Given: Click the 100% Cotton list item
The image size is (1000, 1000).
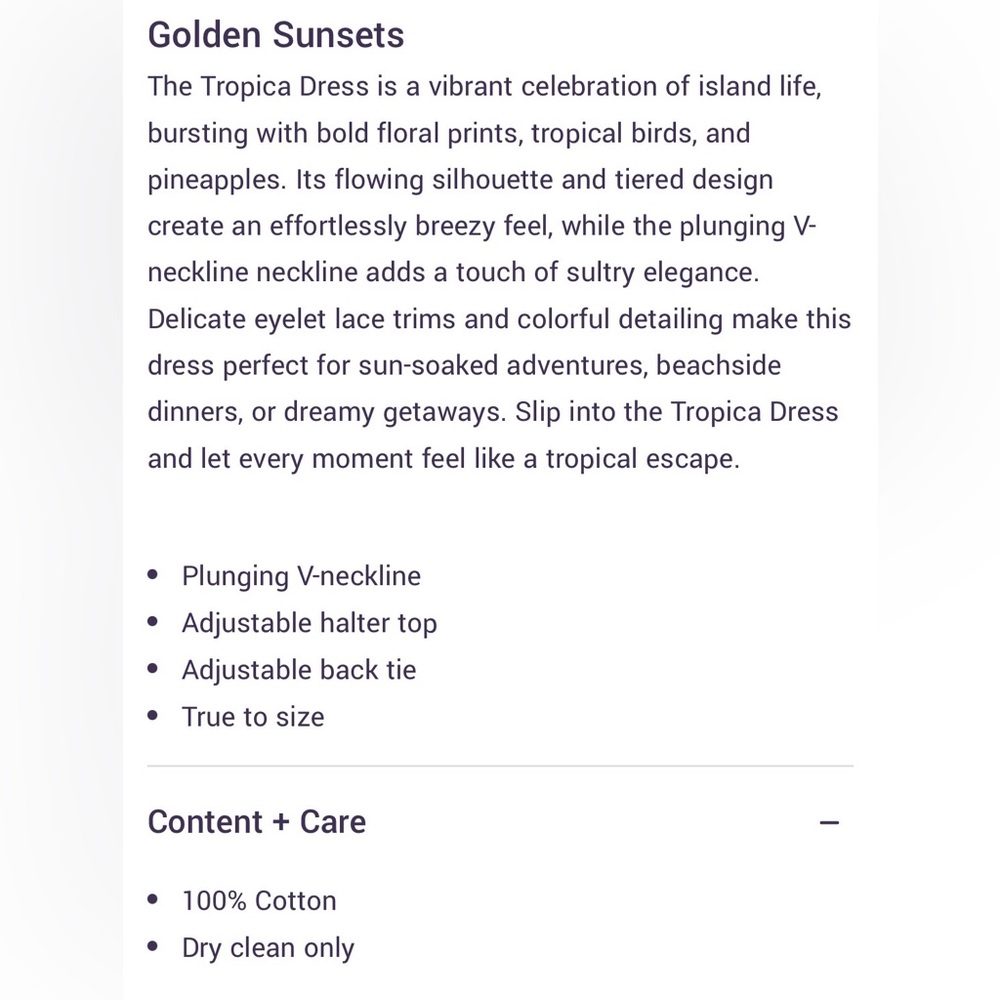Looking at the screenshot, I should [x=259, y=900].
